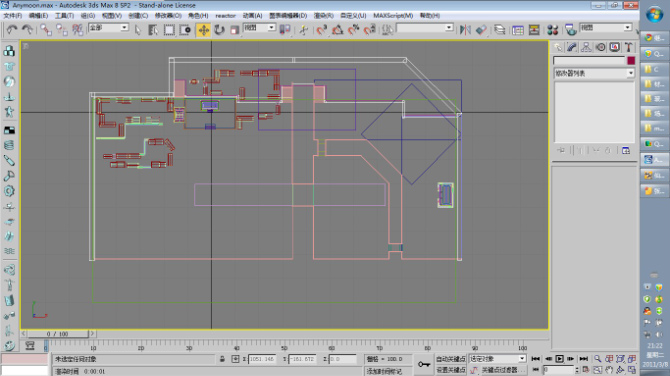Toggle Spinner Snap
This screenshot has height=376, width=670.
pyautogui.click(x=370, y=29)
